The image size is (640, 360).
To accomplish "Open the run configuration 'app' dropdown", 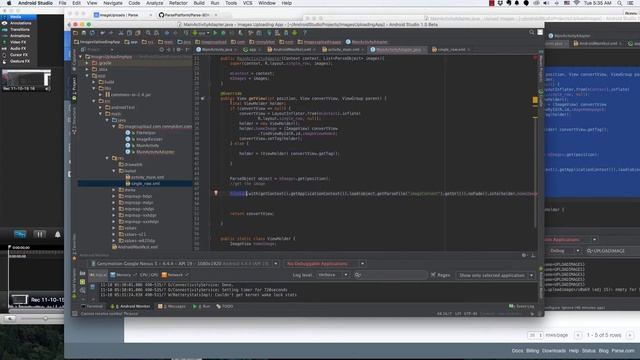I will click(201, 33).
